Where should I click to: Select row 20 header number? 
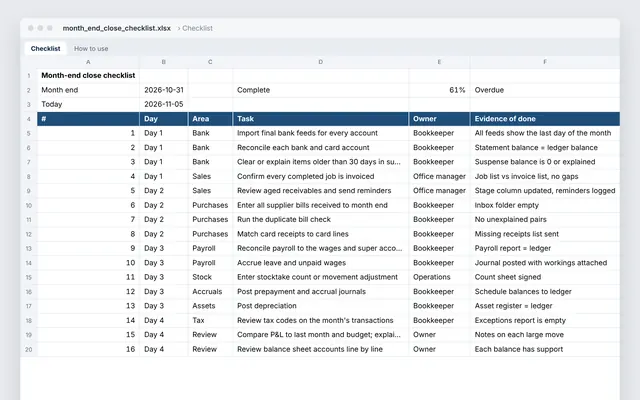[x=29, y=349]
